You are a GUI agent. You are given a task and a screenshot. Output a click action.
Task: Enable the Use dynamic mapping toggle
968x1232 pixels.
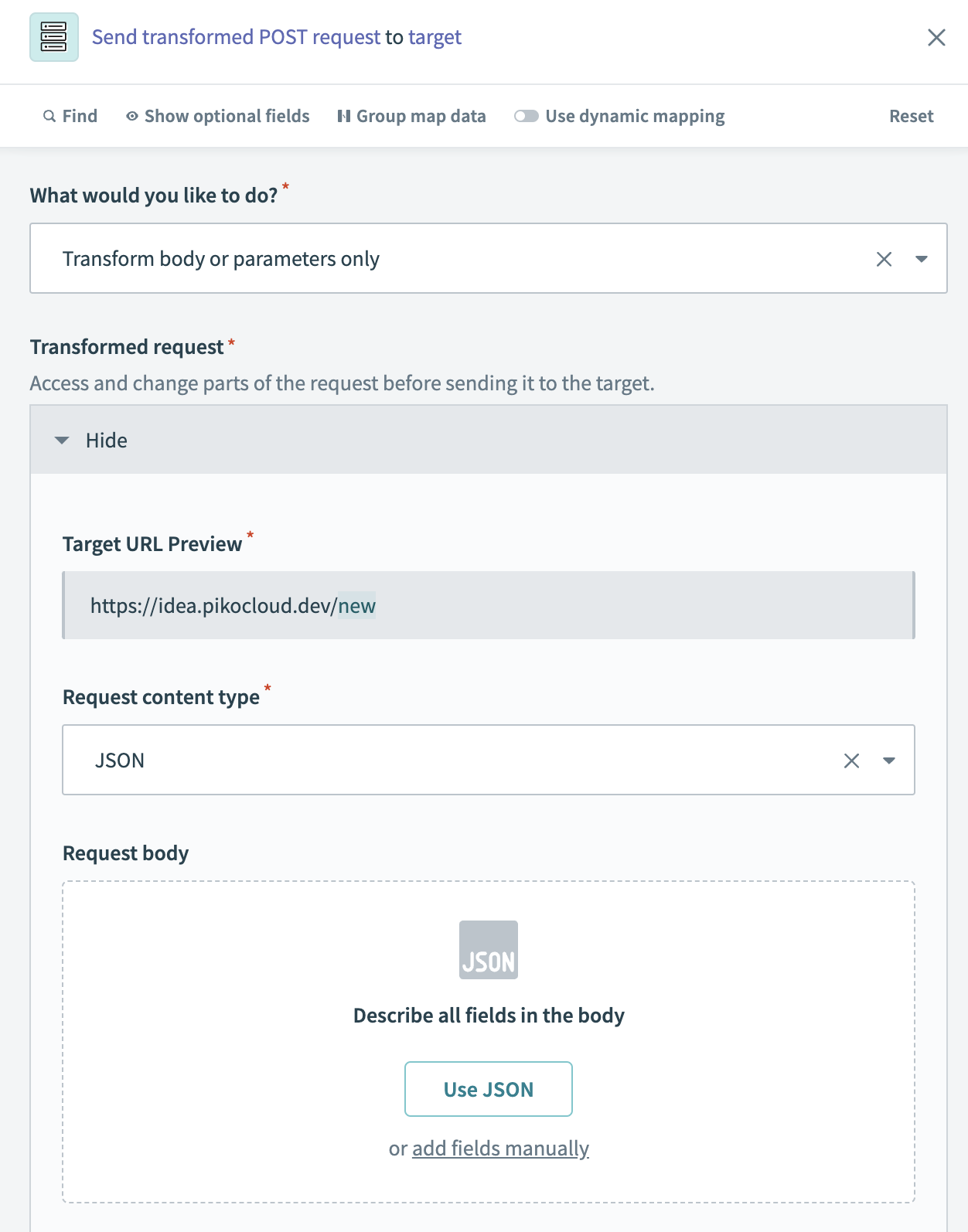[x=527, y=116]
